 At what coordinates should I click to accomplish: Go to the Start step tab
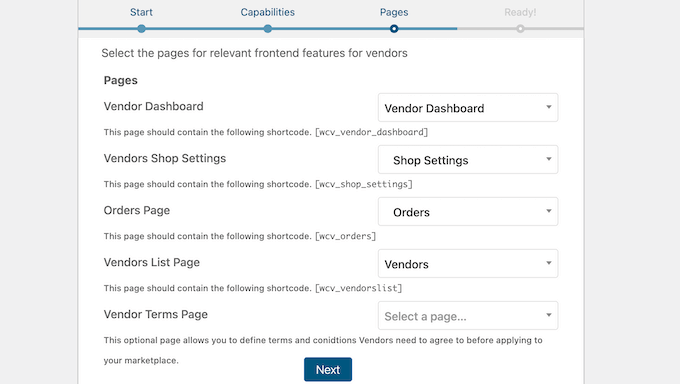(141, 12)
